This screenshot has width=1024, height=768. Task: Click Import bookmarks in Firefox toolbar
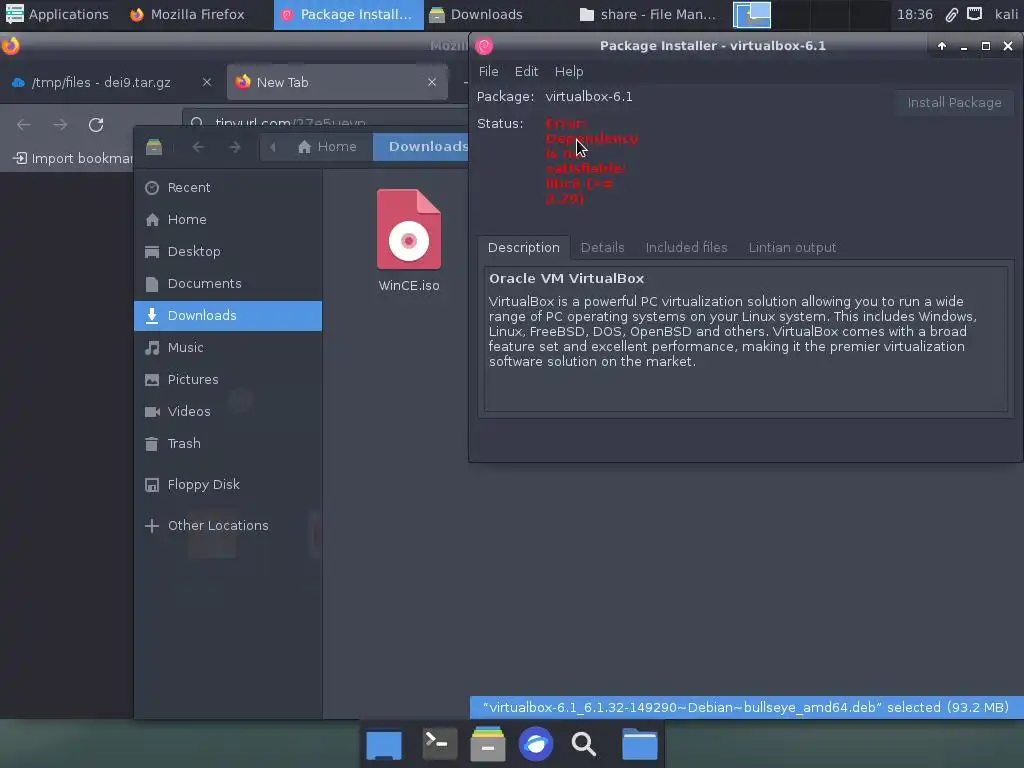point(72,159)
